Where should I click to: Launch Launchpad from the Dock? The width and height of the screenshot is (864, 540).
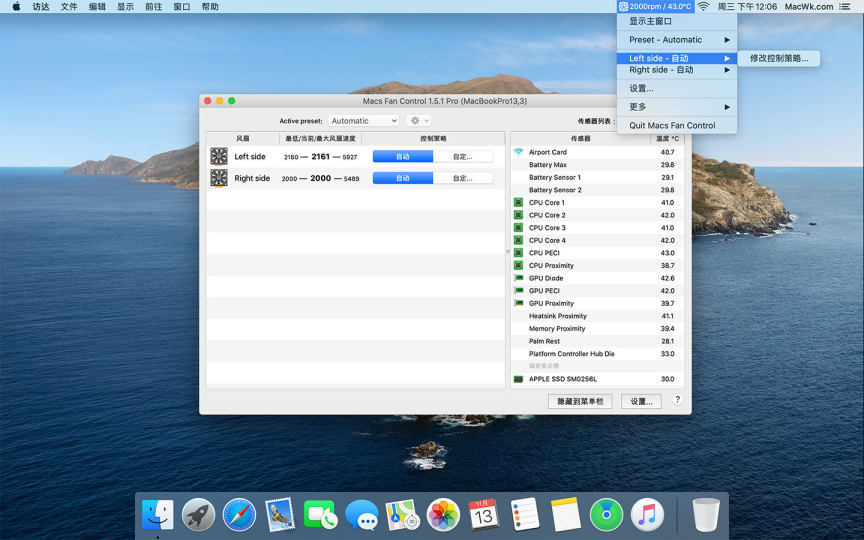(198, 514)
